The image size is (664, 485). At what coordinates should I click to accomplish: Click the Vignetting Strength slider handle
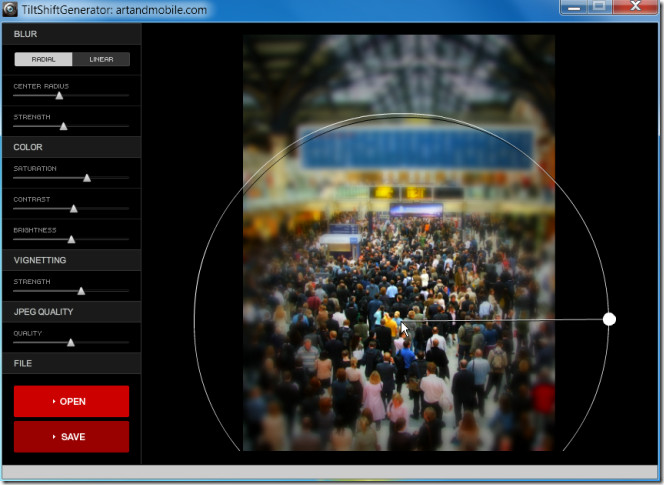pos(81,291)
